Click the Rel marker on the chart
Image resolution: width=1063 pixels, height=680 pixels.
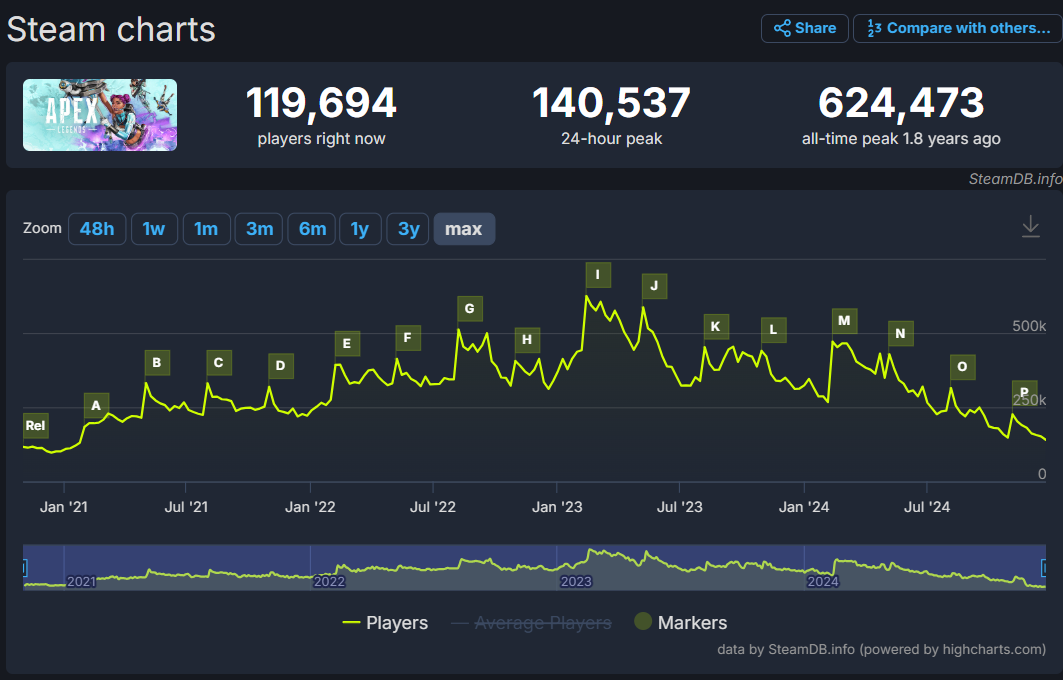pos(35,426)
